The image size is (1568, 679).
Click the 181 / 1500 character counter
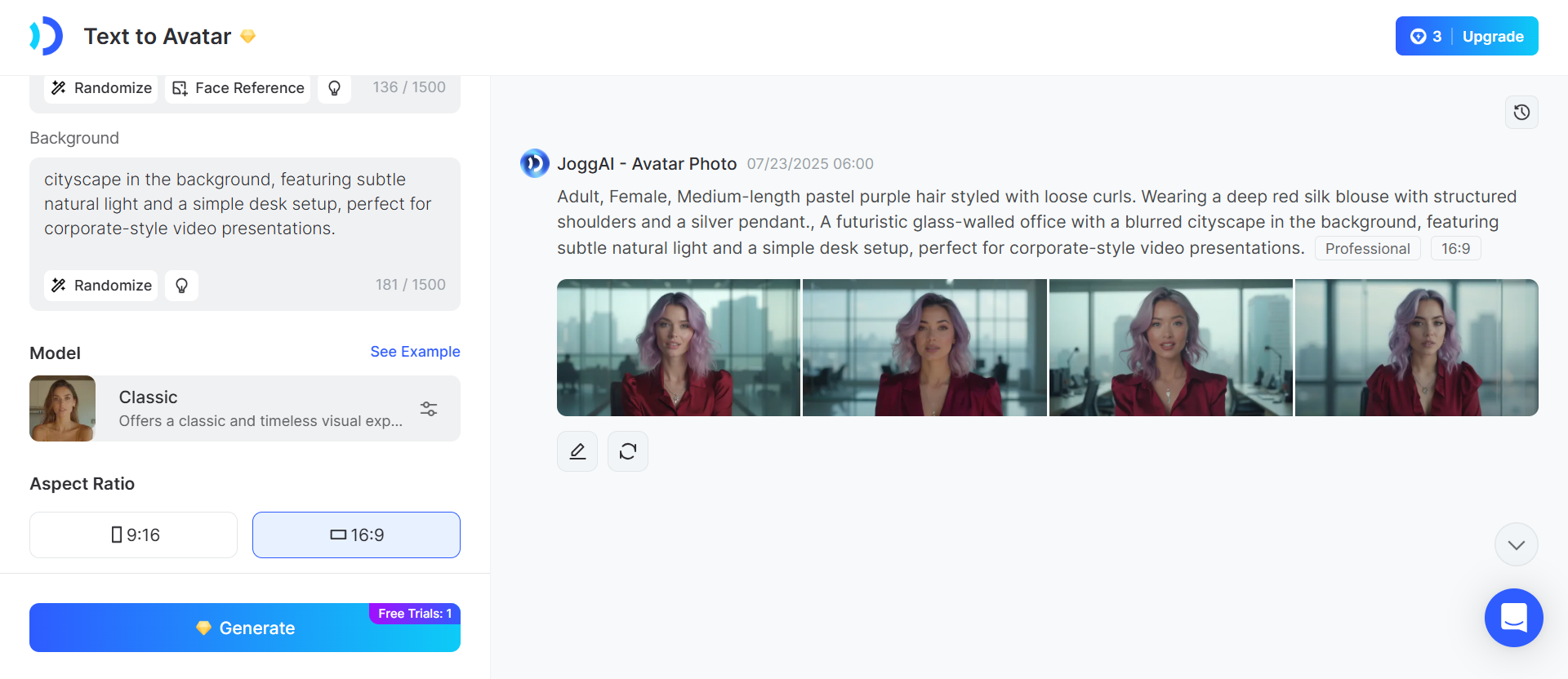pos(411,285)
